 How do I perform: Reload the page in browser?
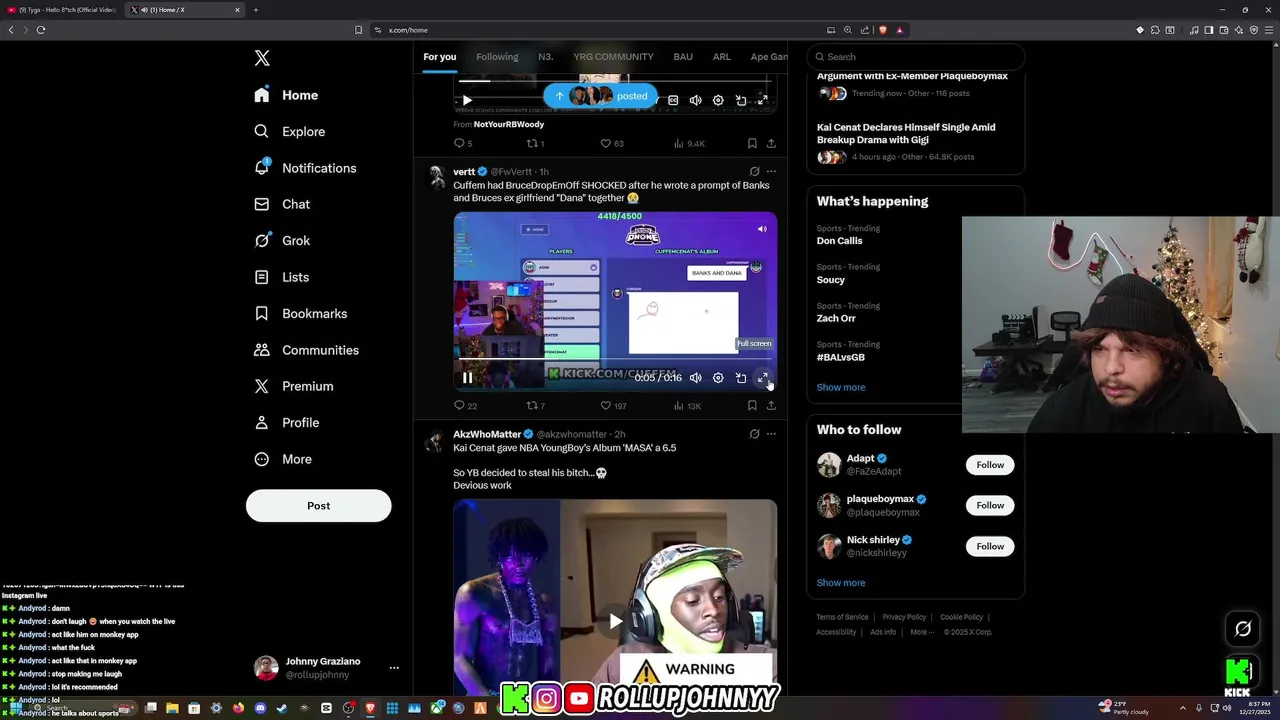41,30
